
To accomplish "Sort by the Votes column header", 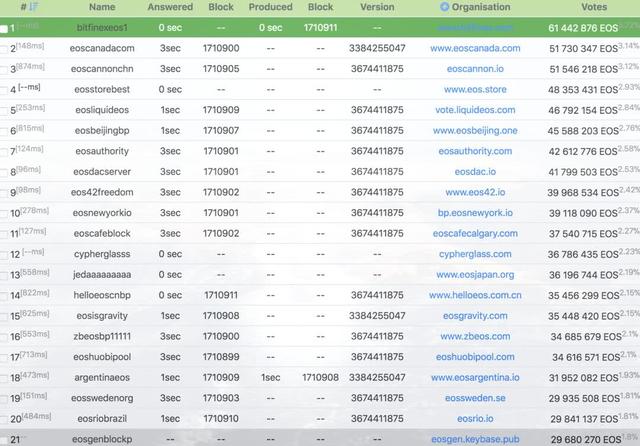I will click(594, 7).
